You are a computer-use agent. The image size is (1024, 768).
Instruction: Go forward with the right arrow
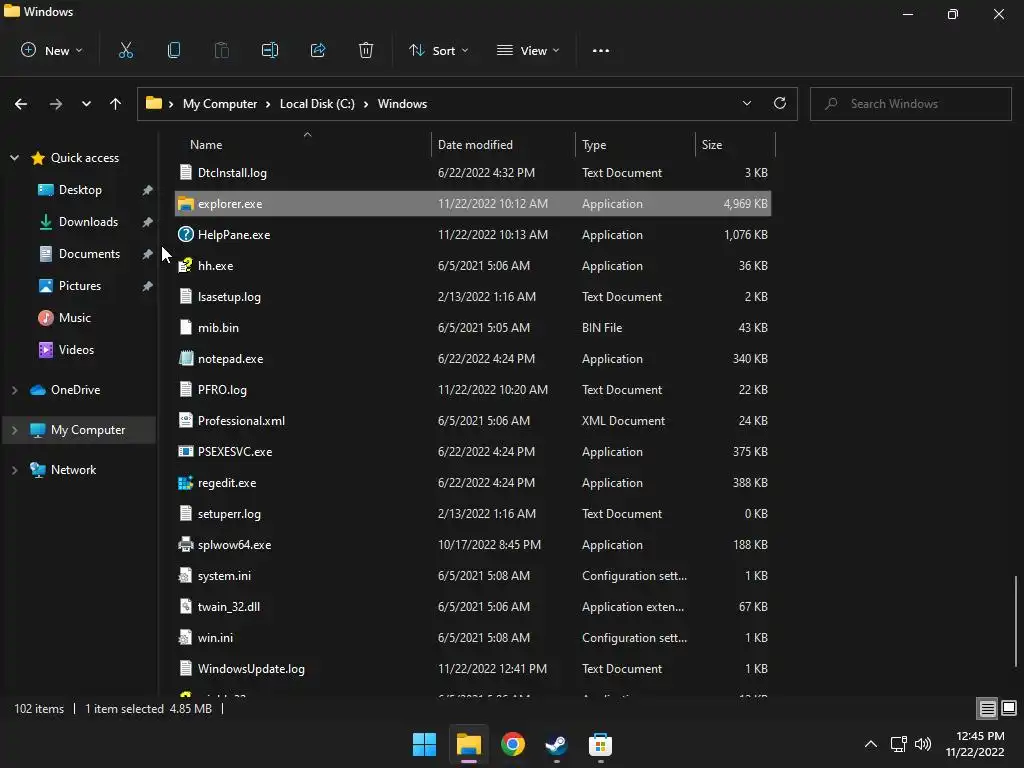(x=56, y=104)
